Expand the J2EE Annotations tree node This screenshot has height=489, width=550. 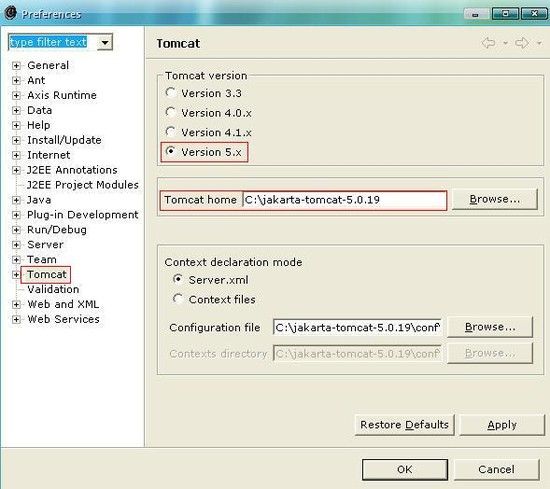coord(16,170)
